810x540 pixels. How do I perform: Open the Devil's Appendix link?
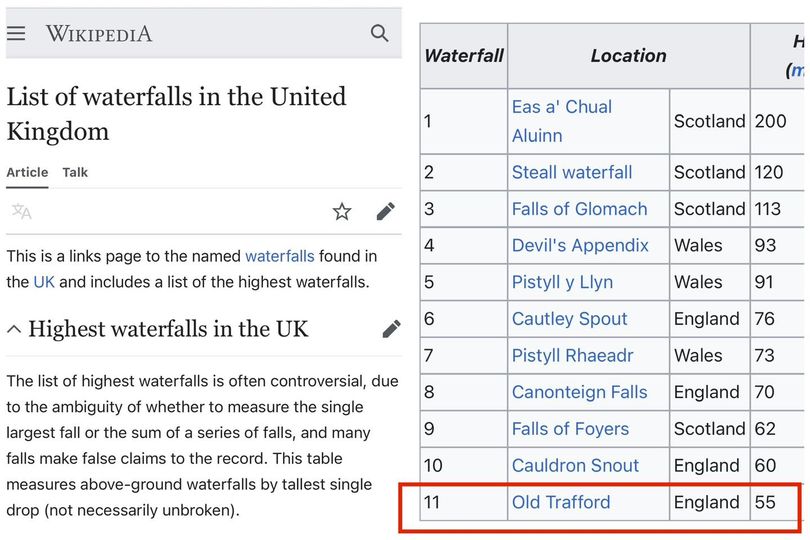tap(580, 245)
